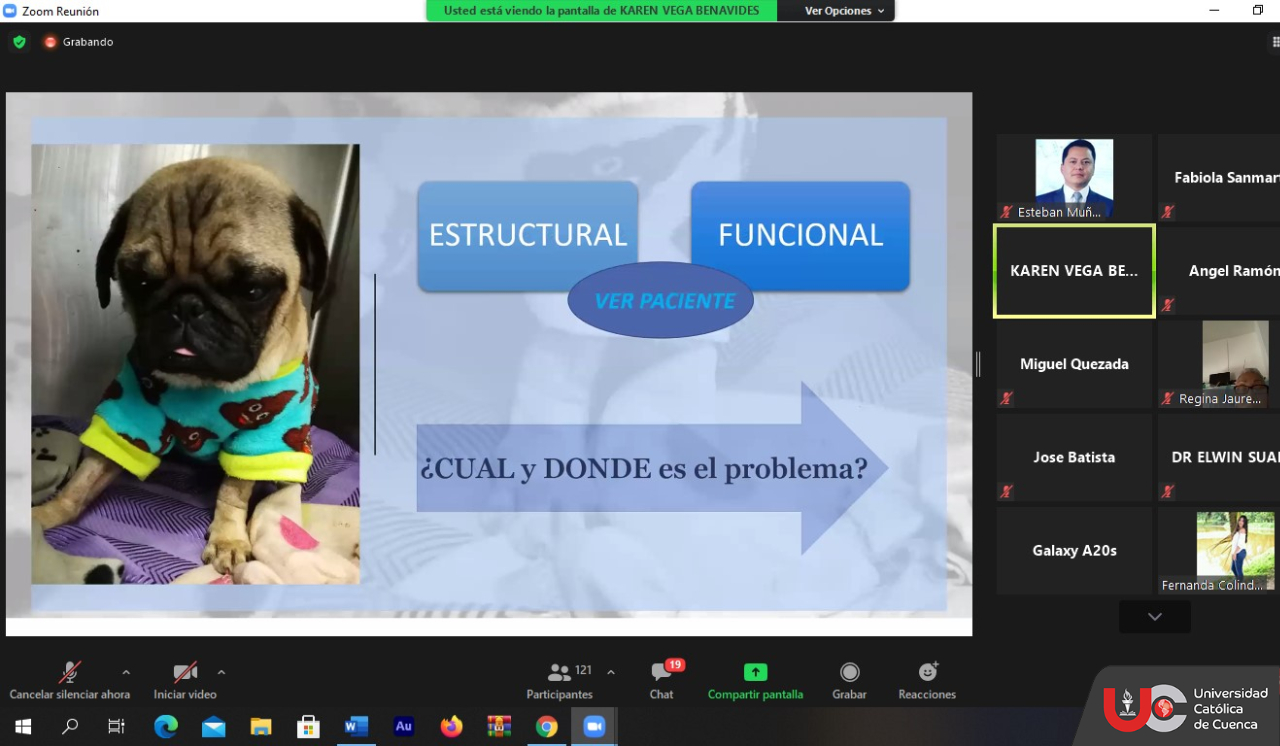Click the green screen-sharing notice for KAREN VEGA BENAVIDES
Screen dimensions: 1280x746
[601, 11]
